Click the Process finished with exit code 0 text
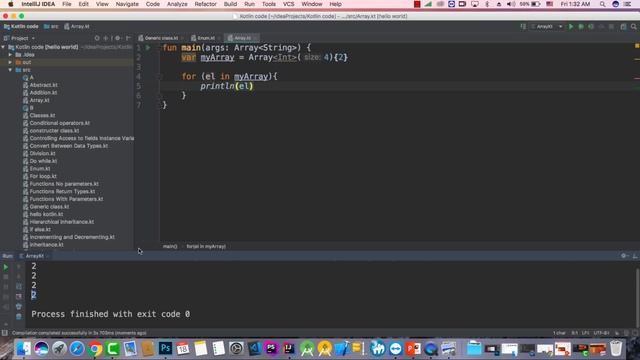640x360 pixels. (111, 314)
